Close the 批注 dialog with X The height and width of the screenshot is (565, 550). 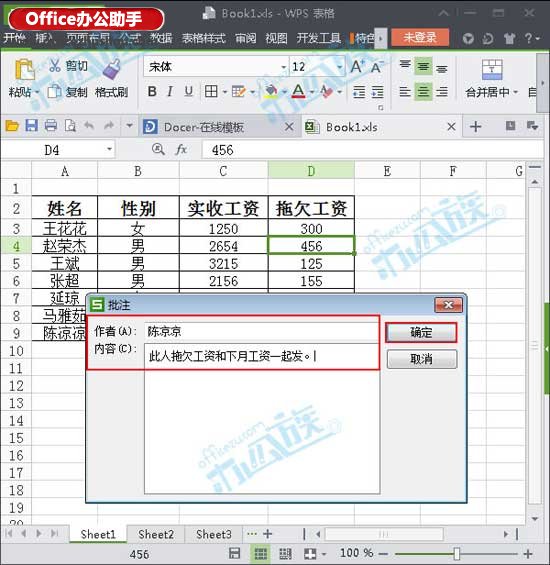449,305
